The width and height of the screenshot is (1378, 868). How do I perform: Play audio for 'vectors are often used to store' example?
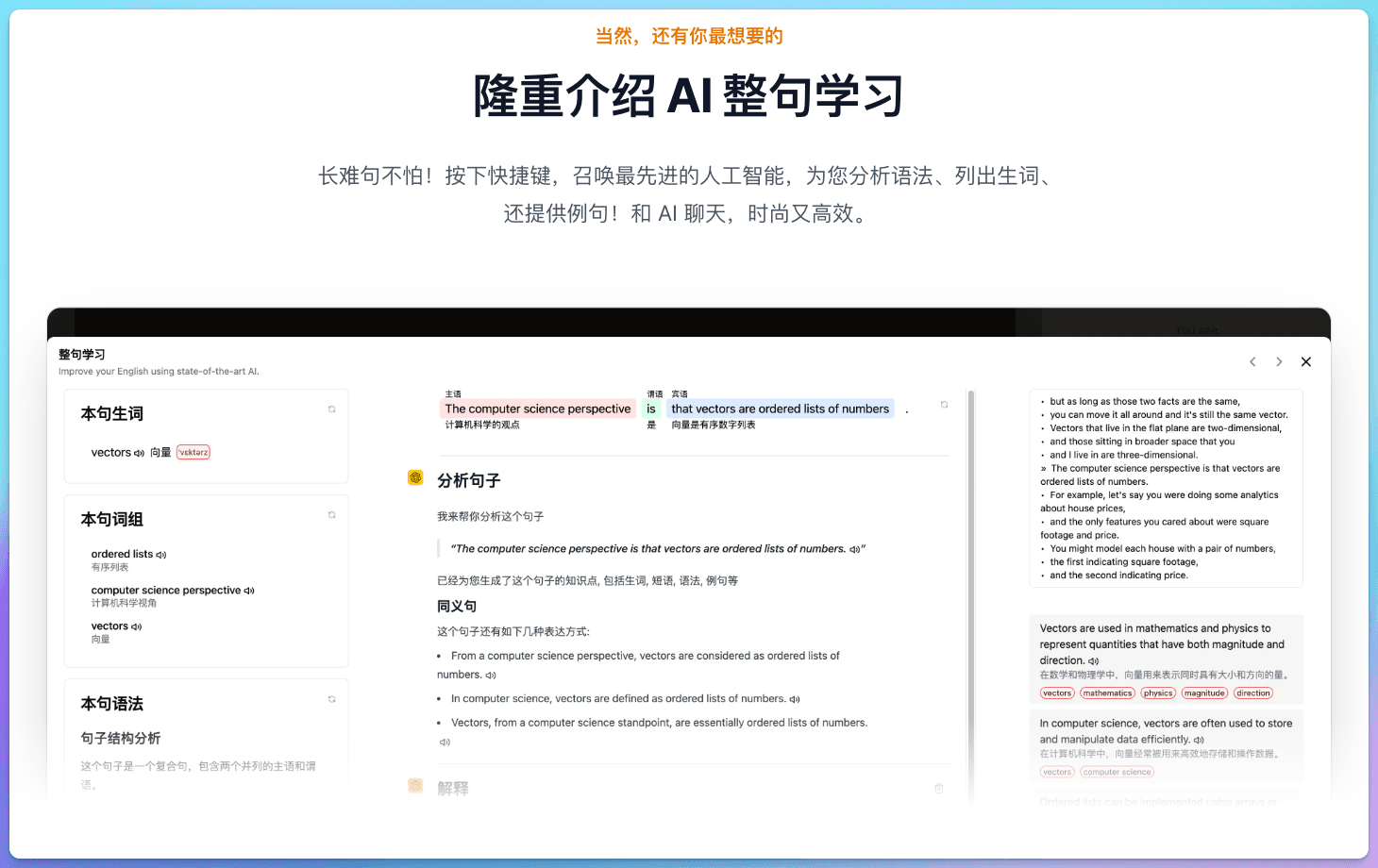(1199, 741)
